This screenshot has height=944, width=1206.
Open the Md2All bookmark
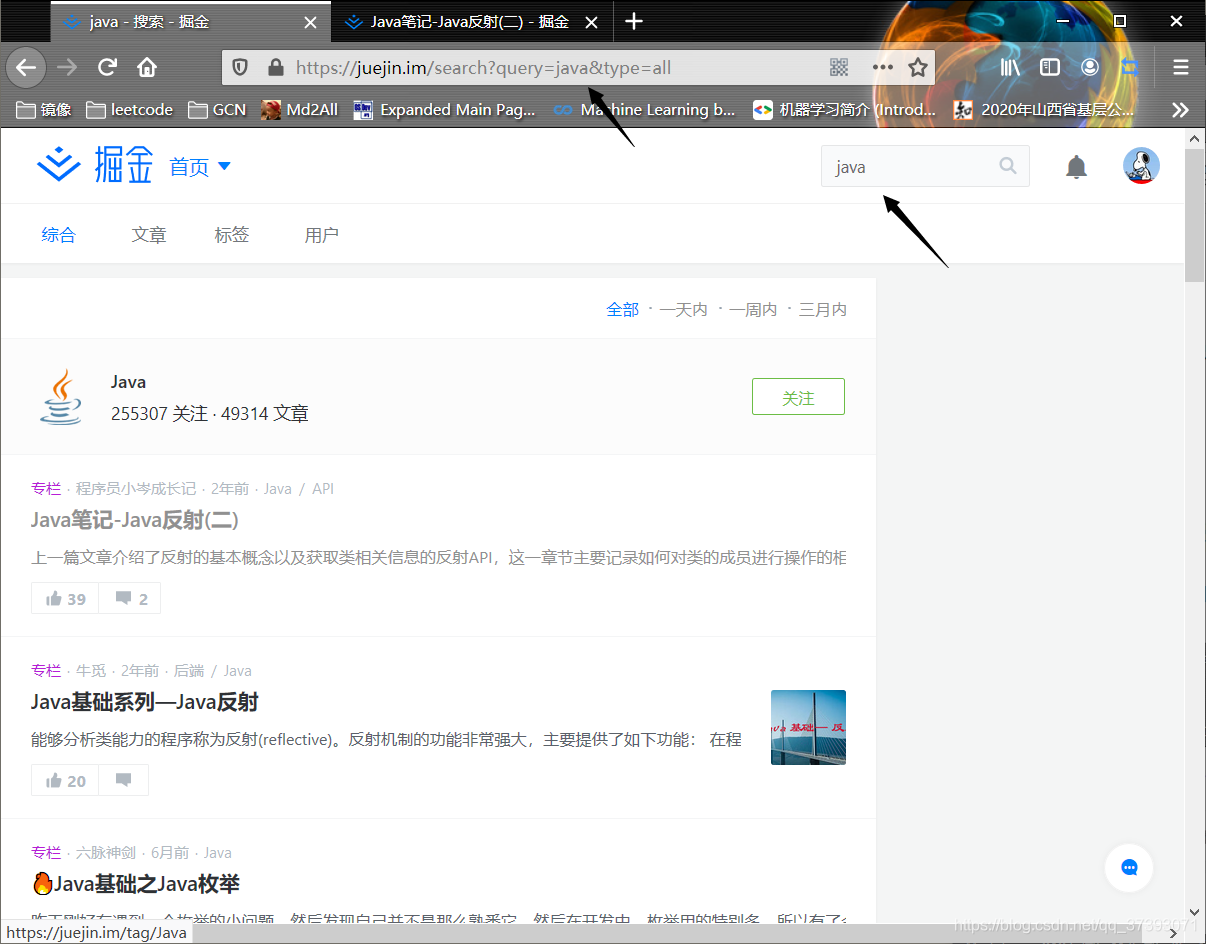click(x=300, y=110)
